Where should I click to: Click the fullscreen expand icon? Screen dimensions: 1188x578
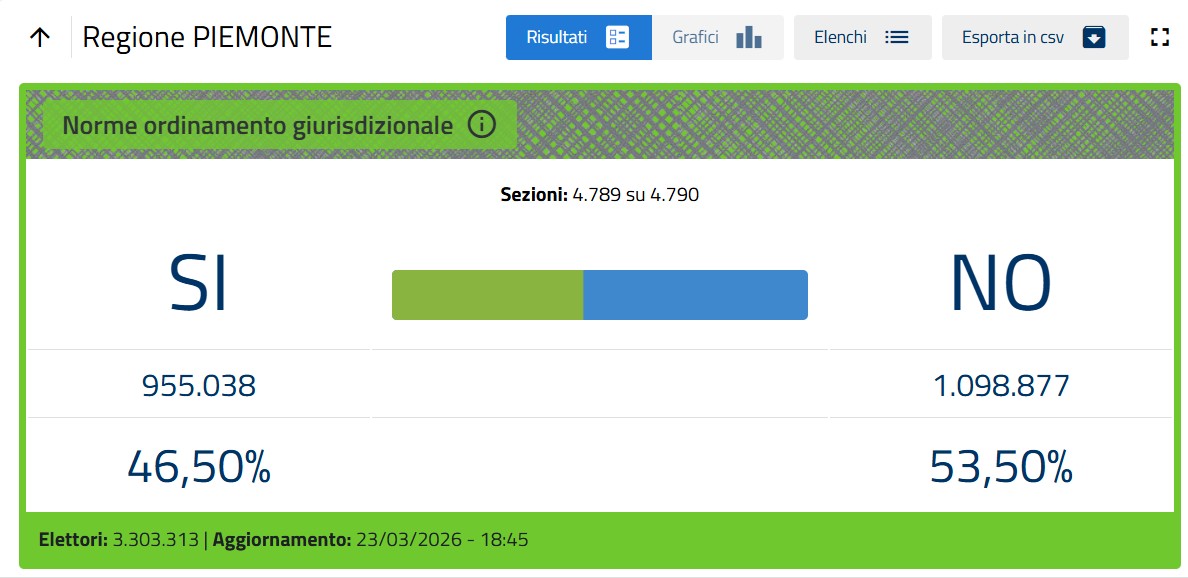coord(1159,38)
